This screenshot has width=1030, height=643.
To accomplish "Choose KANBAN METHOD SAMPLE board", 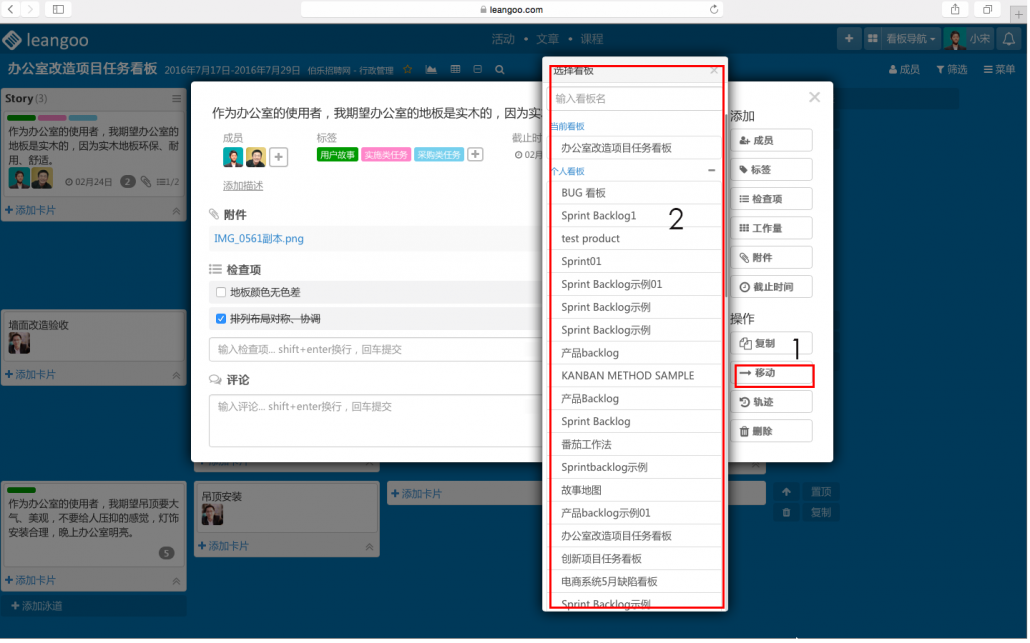I will coord(627,376).
